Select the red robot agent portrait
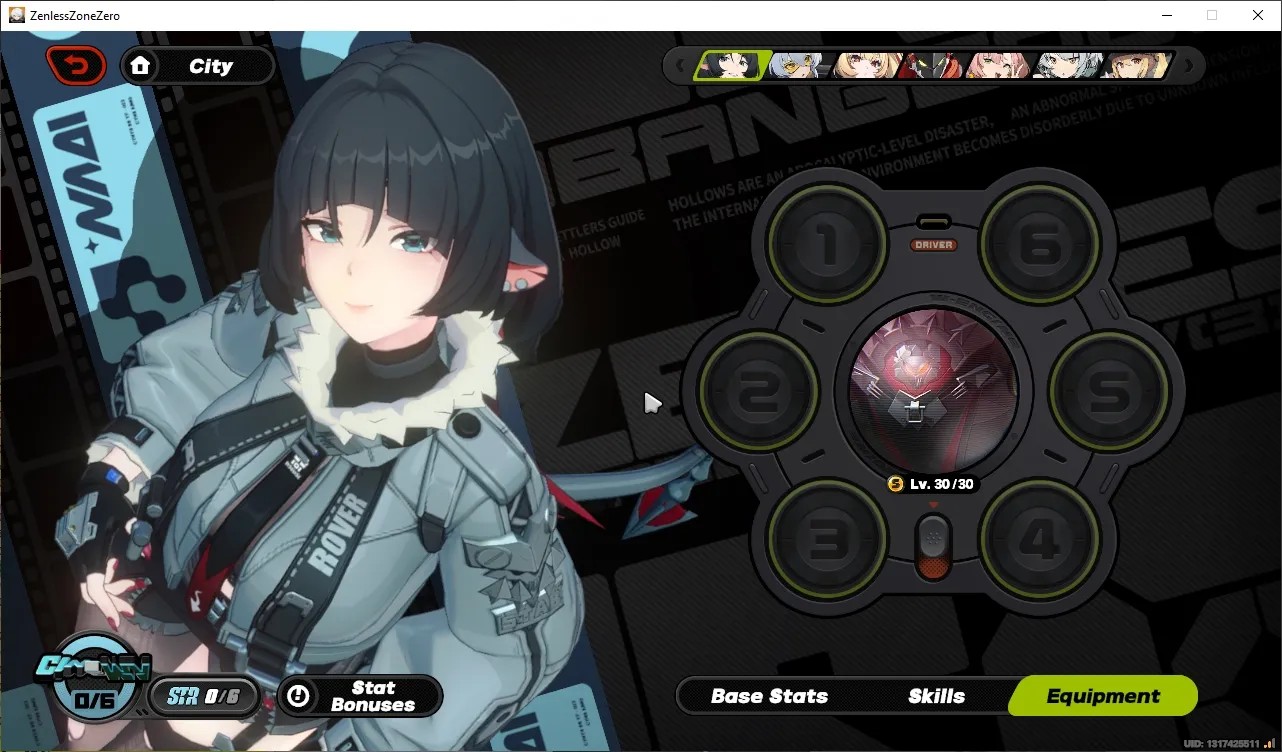 pos(932,66)
